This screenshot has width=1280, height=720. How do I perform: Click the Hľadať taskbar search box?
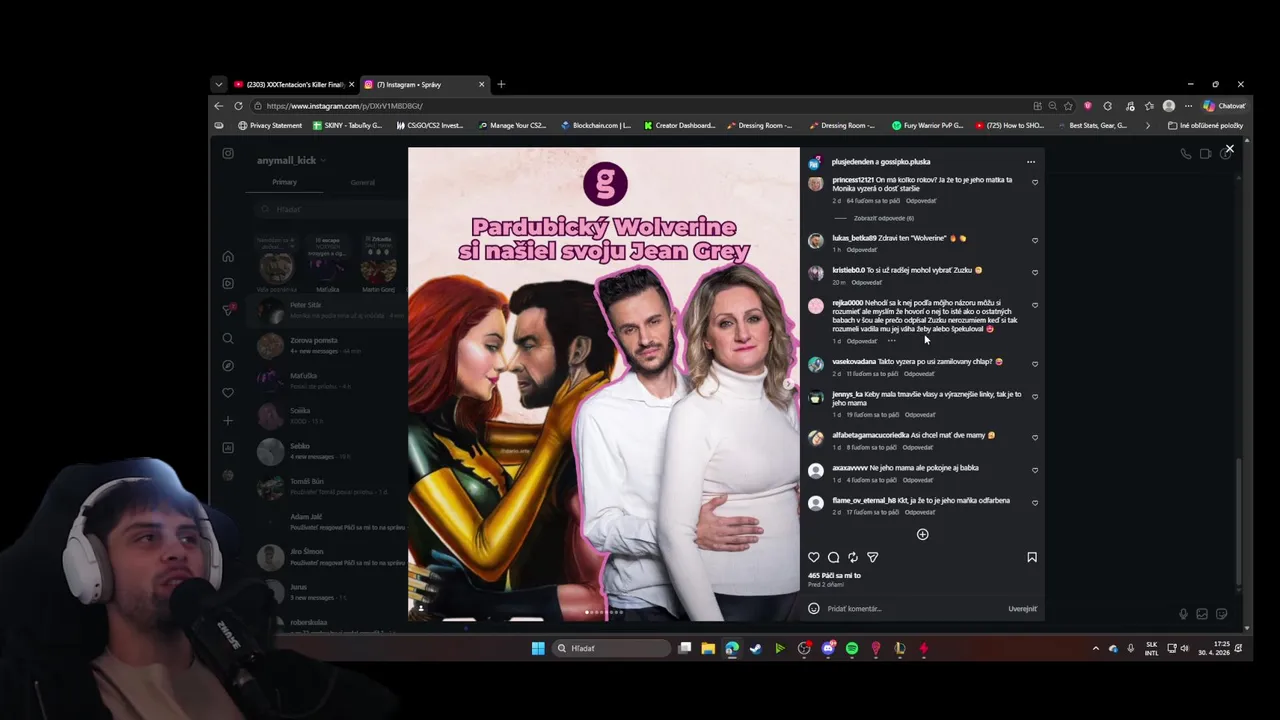tap(612, 648)
